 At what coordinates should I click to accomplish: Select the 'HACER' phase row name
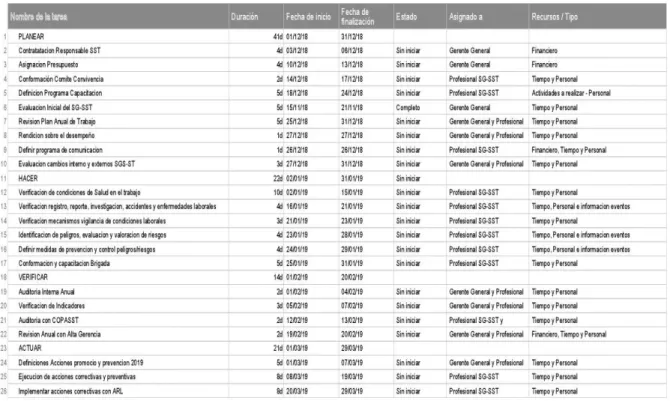[x=28, y=178]
